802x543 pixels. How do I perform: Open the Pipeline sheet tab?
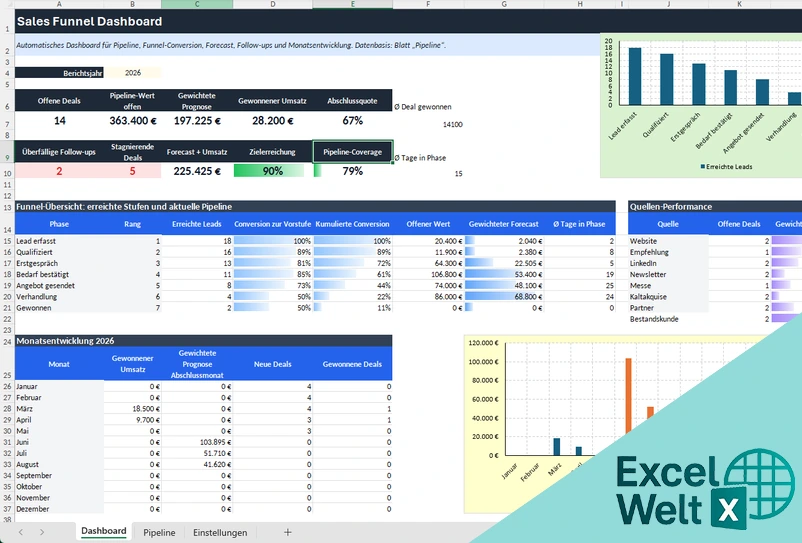tap(159, 532)
